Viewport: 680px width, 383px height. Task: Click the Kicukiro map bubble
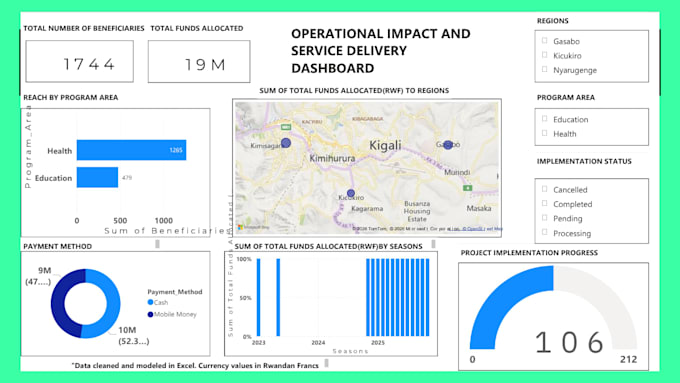click(351, 193)
